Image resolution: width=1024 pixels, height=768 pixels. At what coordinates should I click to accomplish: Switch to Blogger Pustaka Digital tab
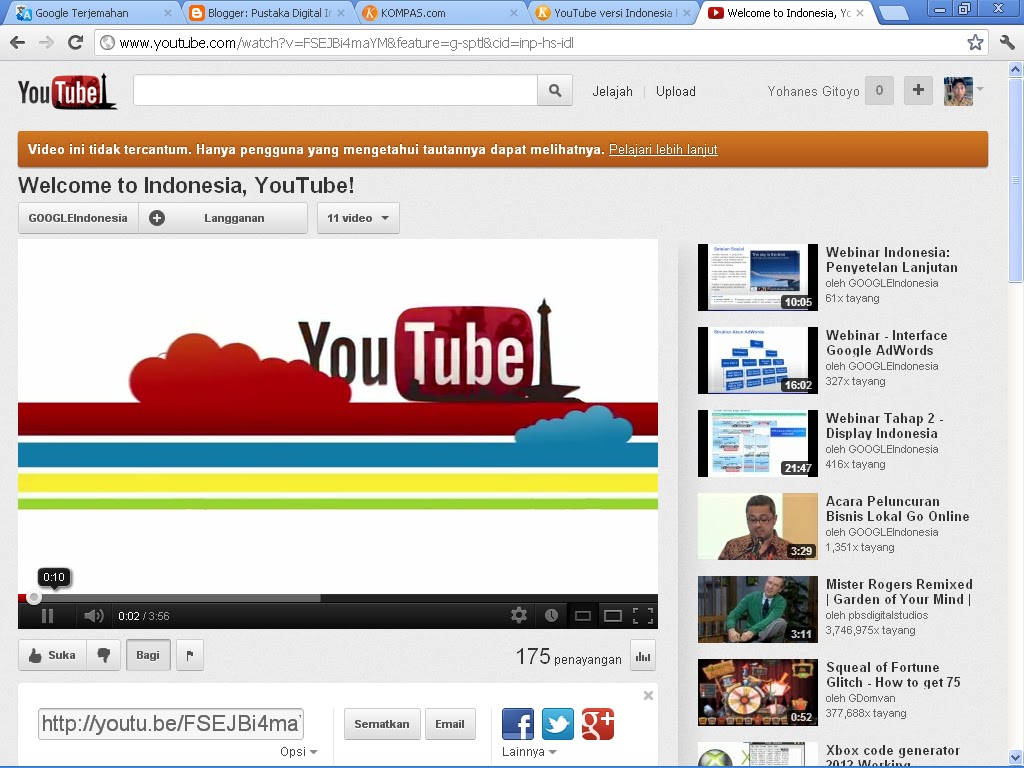coord(268,12)
